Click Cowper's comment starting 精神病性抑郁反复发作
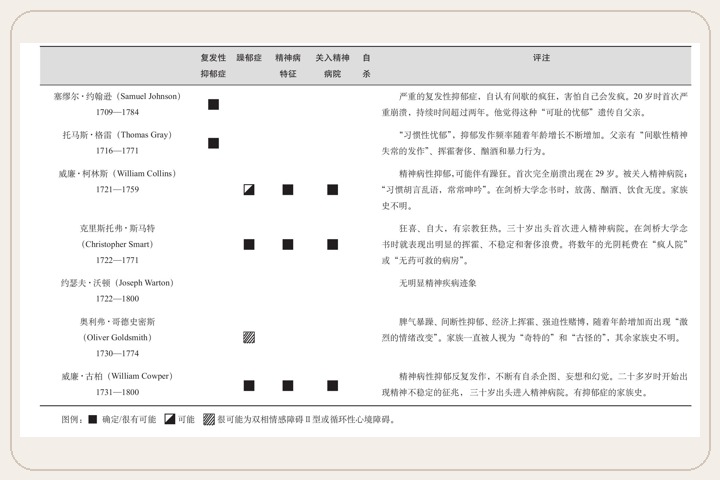 pos(534,384)
